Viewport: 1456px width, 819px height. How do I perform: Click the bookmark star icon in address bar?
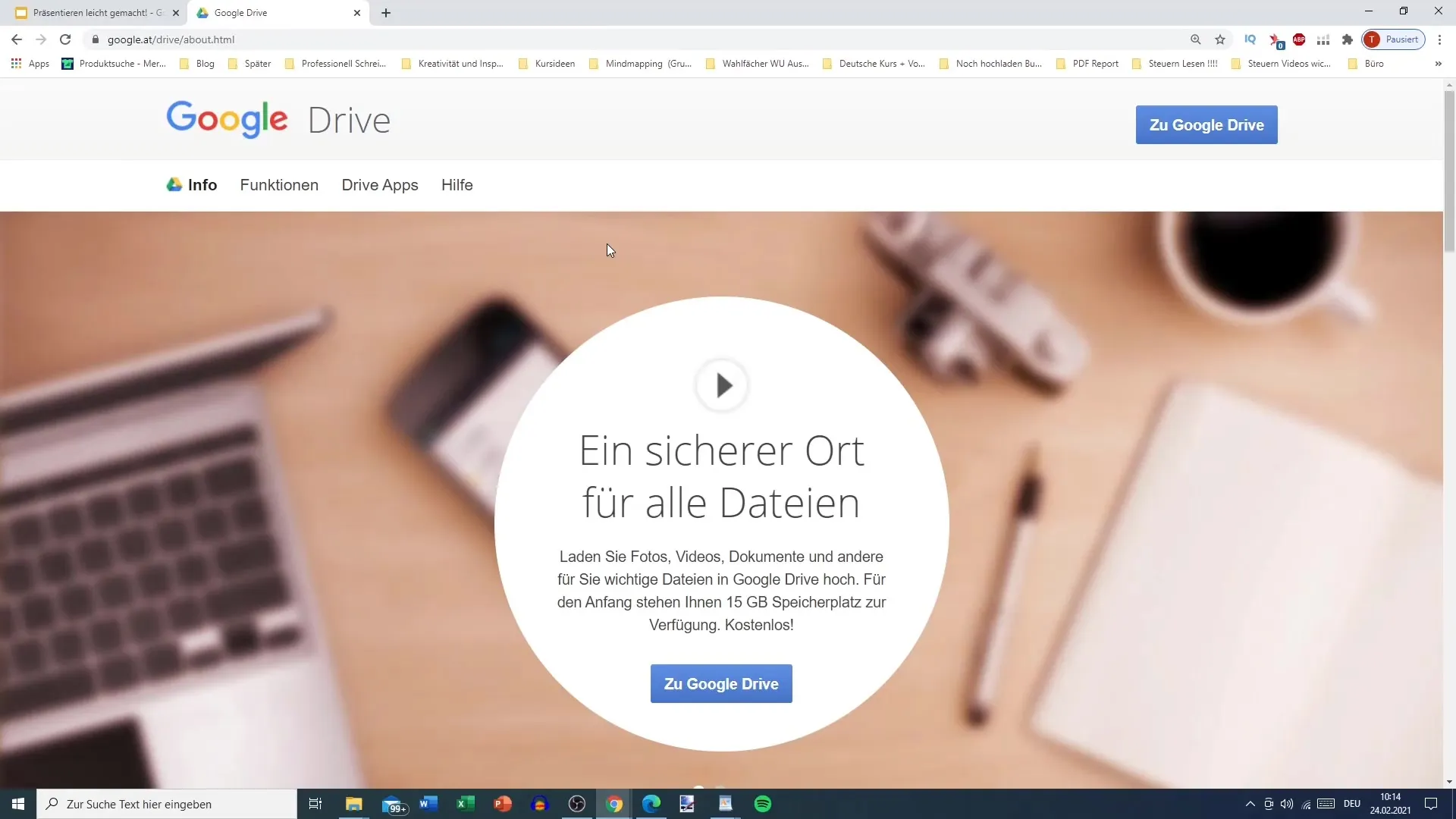[1220, 40]
